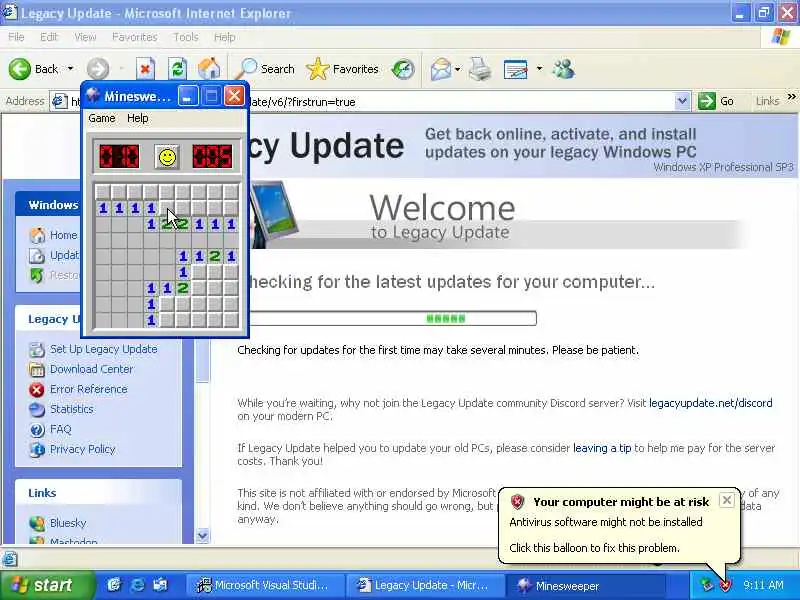Open the File menu in Internet Explorer
800x600 pixels.
click(x=16, y=37)
